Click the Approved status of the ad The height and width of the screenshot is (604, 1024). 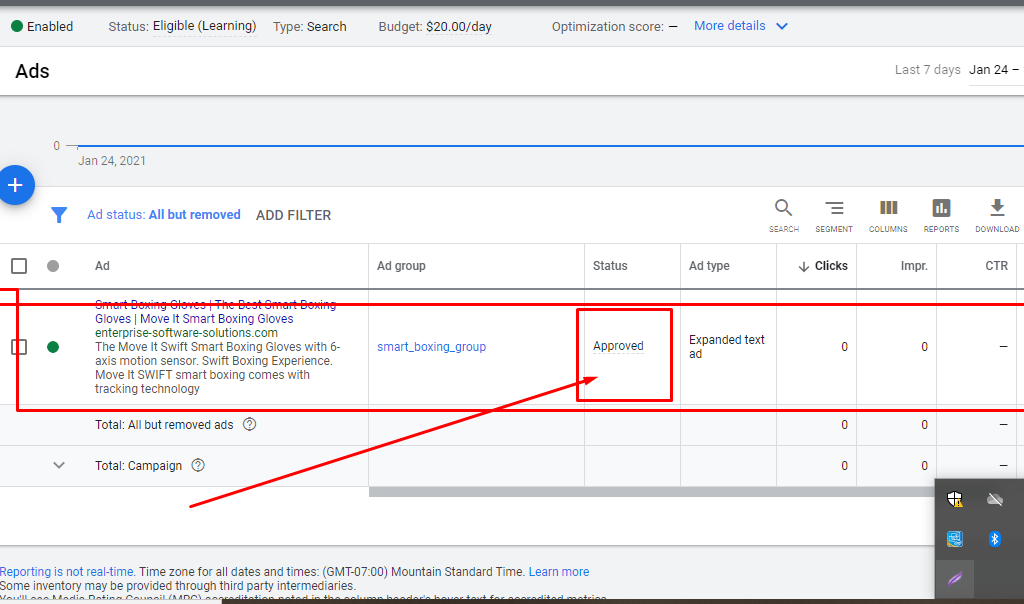pos(618,346)
